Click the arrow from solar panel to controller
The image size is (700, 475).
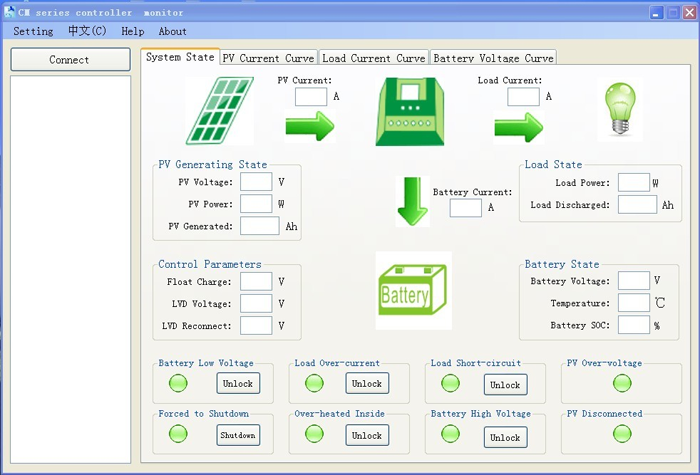click(310, 127)
